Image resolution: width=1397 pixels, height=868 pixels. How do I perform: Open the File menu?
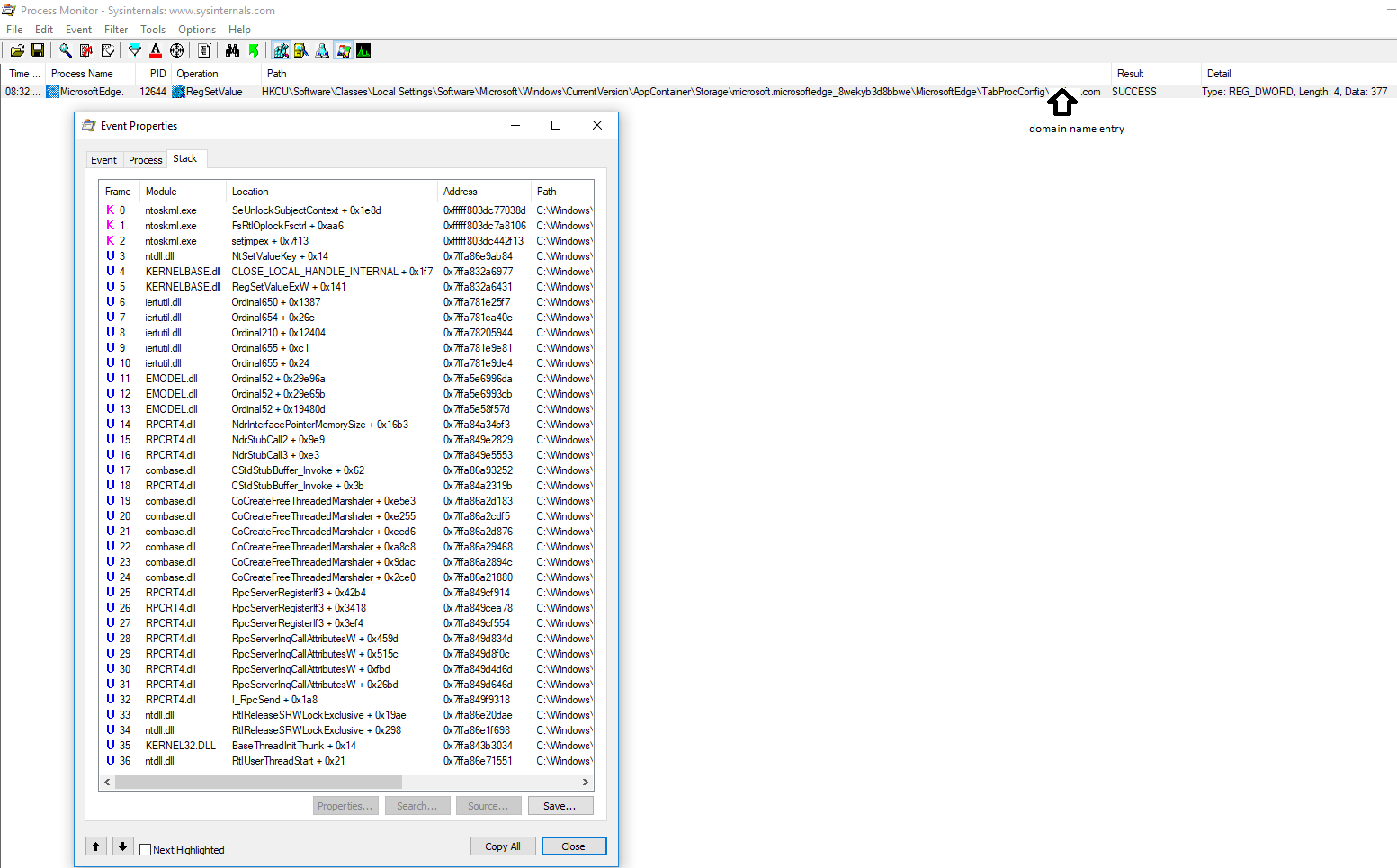coord(14,30)
